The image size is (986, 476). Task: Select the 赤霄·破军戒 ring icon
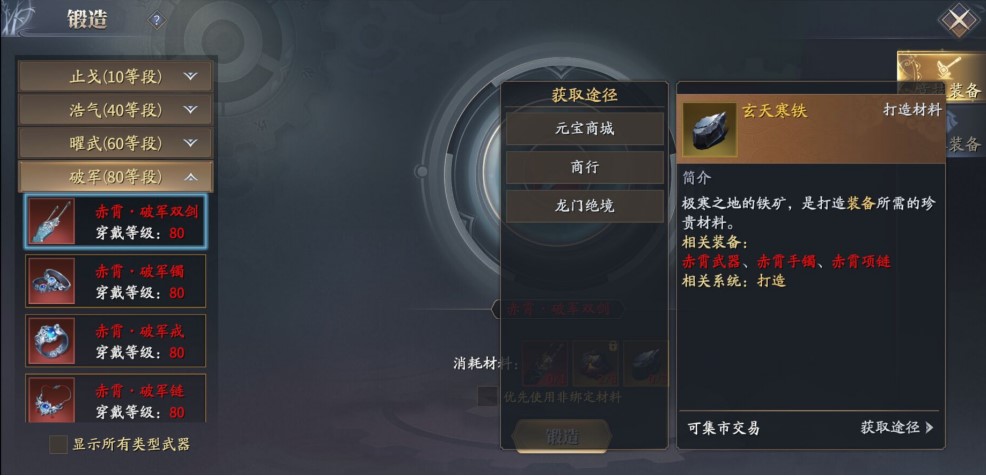pyautogui.click(x=52, y=340)
